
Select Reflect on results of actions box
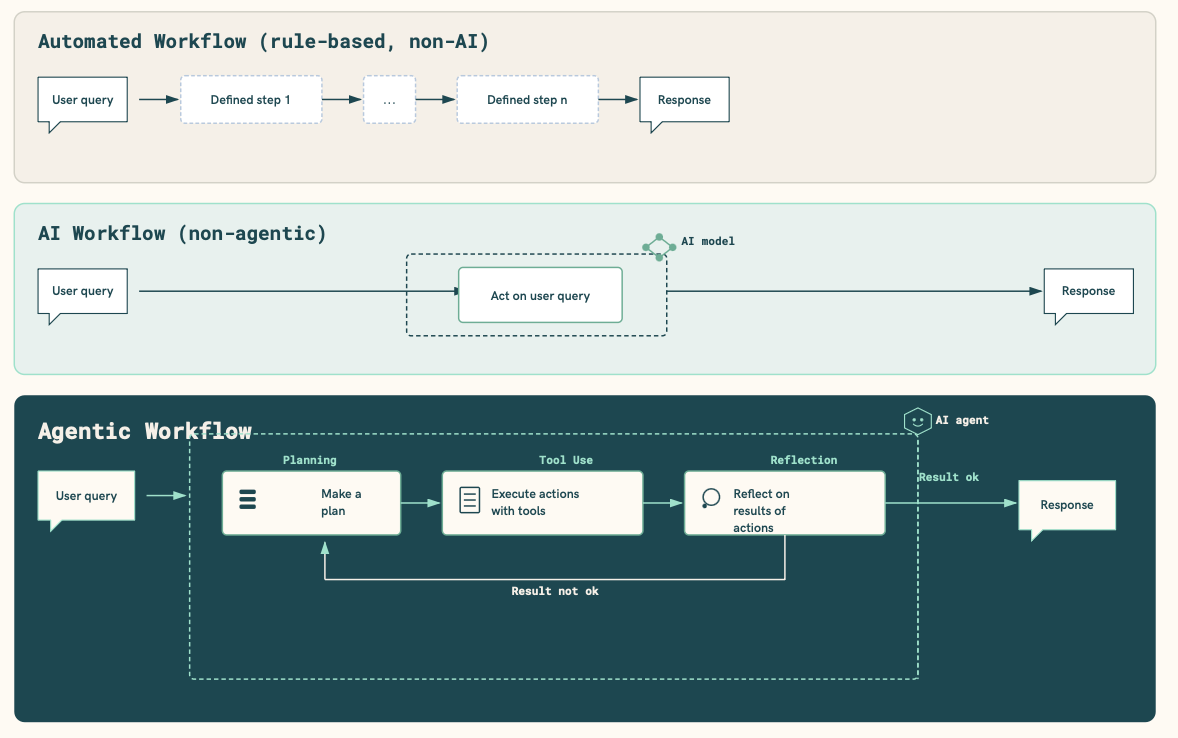click(x=784, y=503)
